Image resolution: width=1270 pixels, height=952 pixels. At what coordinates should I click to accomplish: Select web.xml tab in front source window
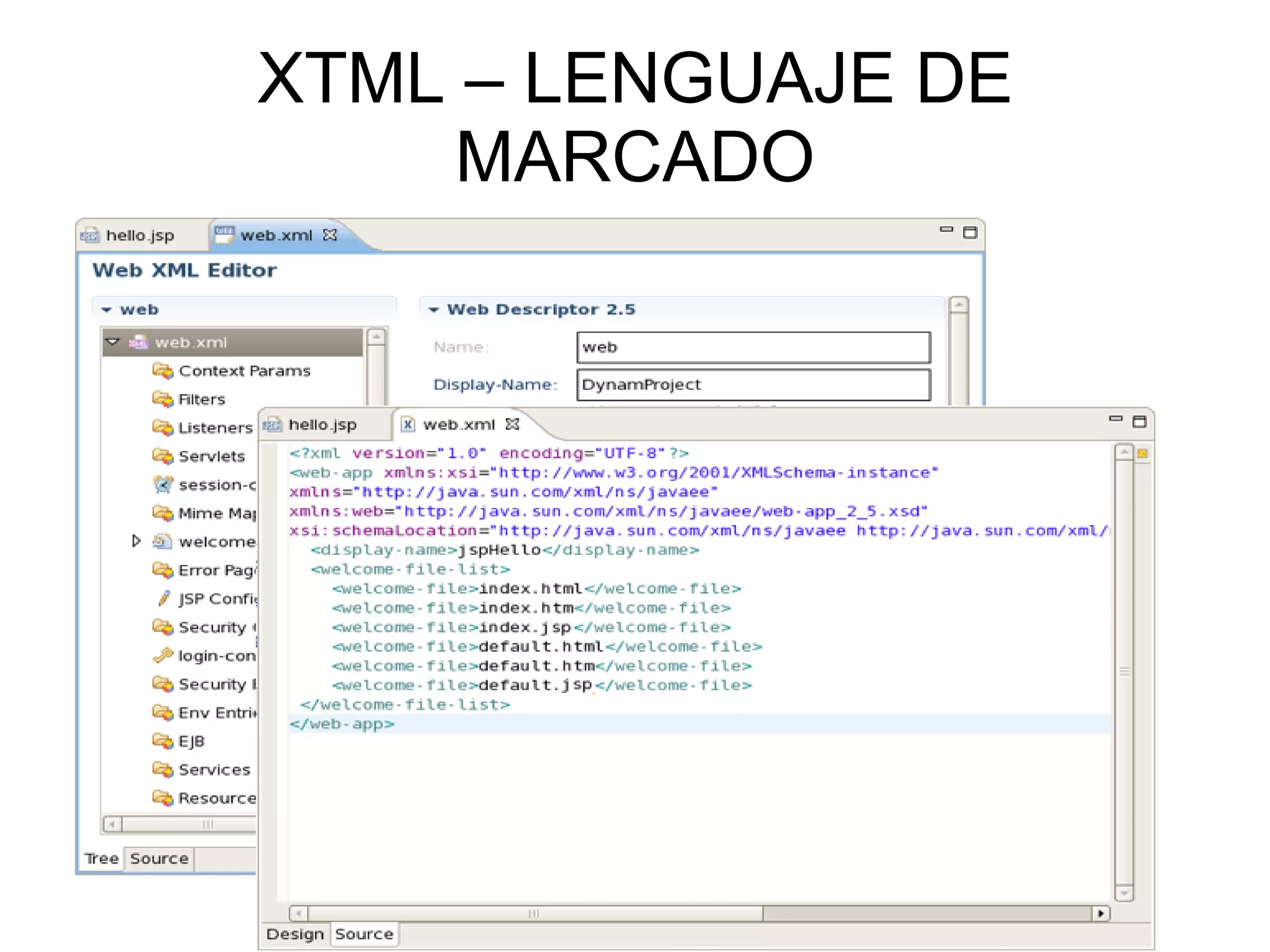coord(459,425)
